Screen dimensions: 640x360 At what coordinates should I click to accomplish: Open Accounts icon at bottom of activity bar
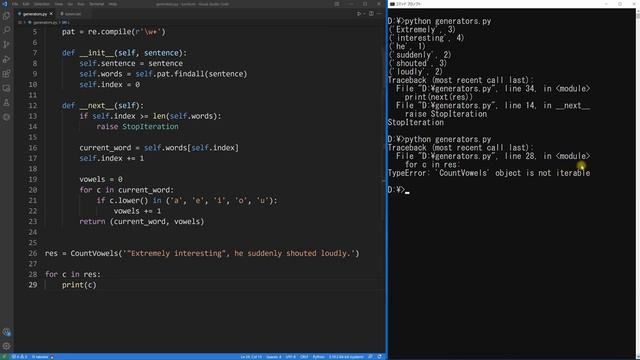point(6,332)
